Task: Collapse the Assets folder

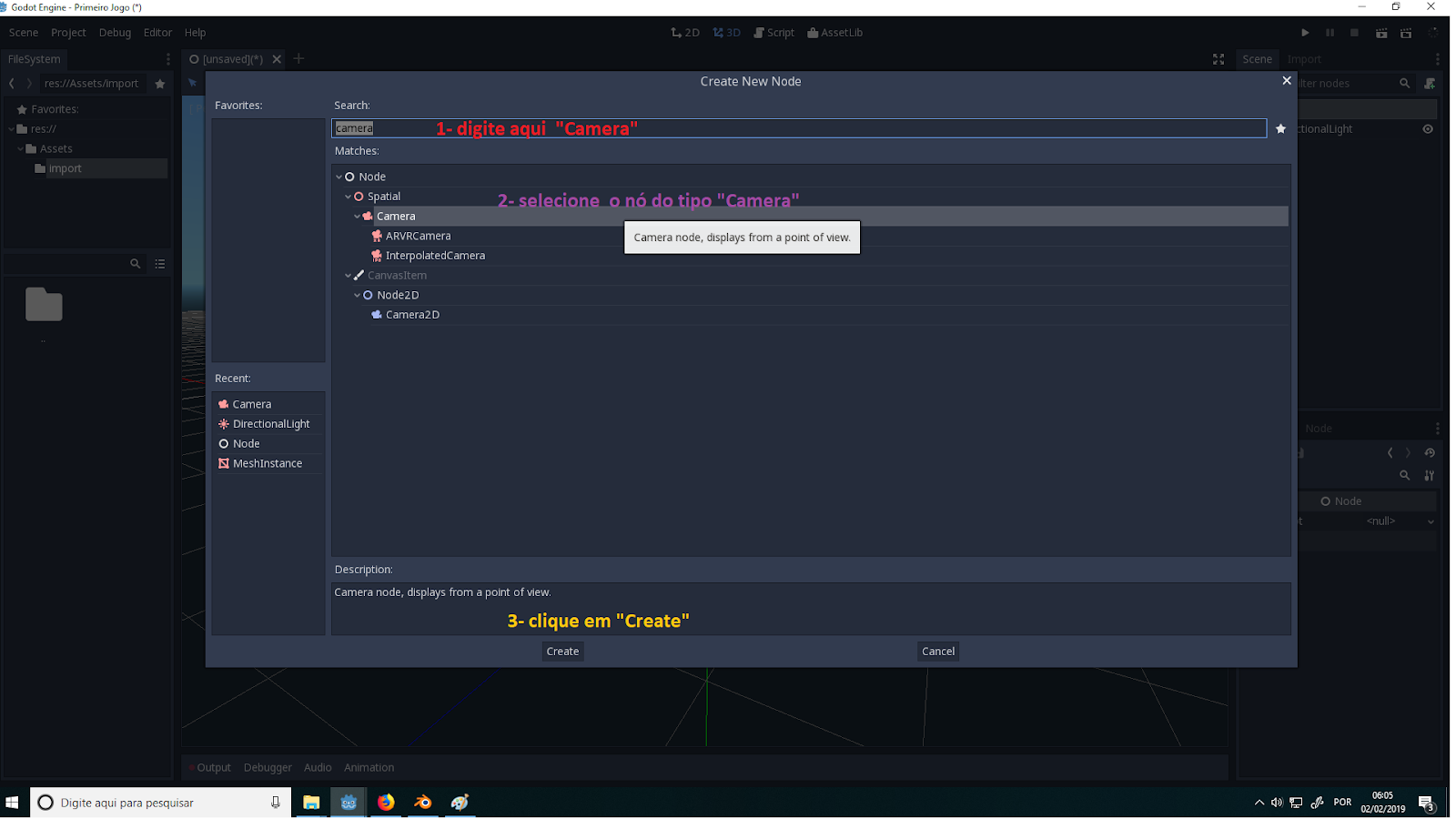Action: 21,149
